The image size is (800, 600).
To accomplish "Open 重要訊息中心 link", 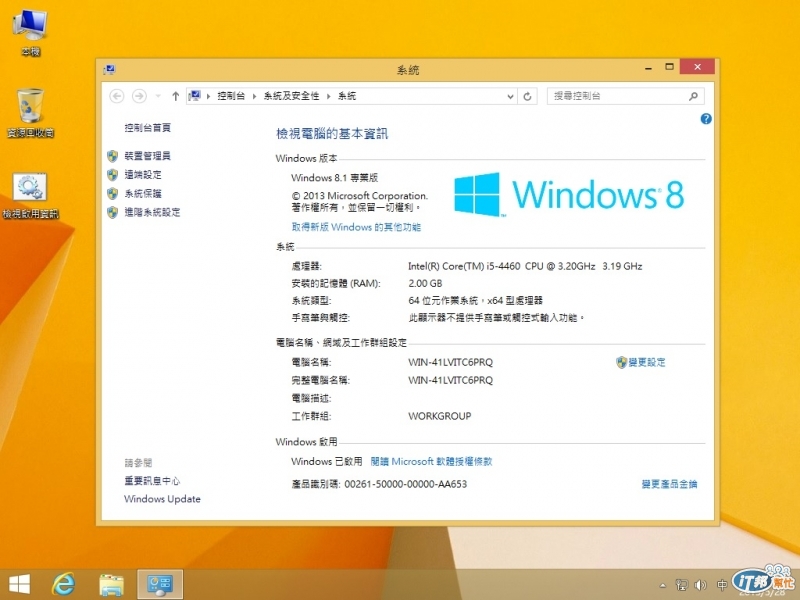I will coord(152,481).
